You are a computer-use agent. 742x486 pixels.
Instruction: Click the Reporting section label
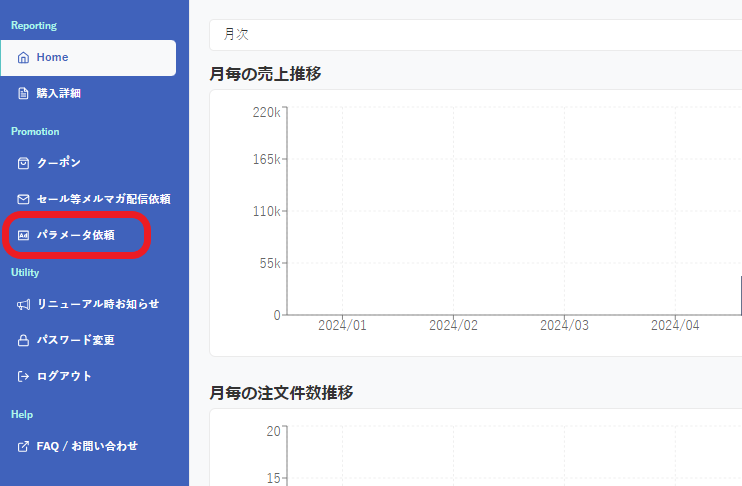coord(34,26)
